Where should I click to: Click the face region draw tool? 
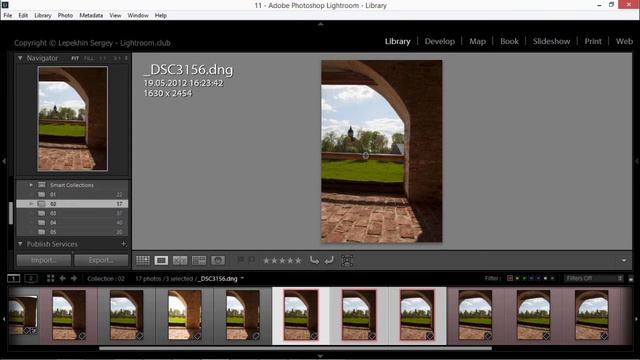347,260
